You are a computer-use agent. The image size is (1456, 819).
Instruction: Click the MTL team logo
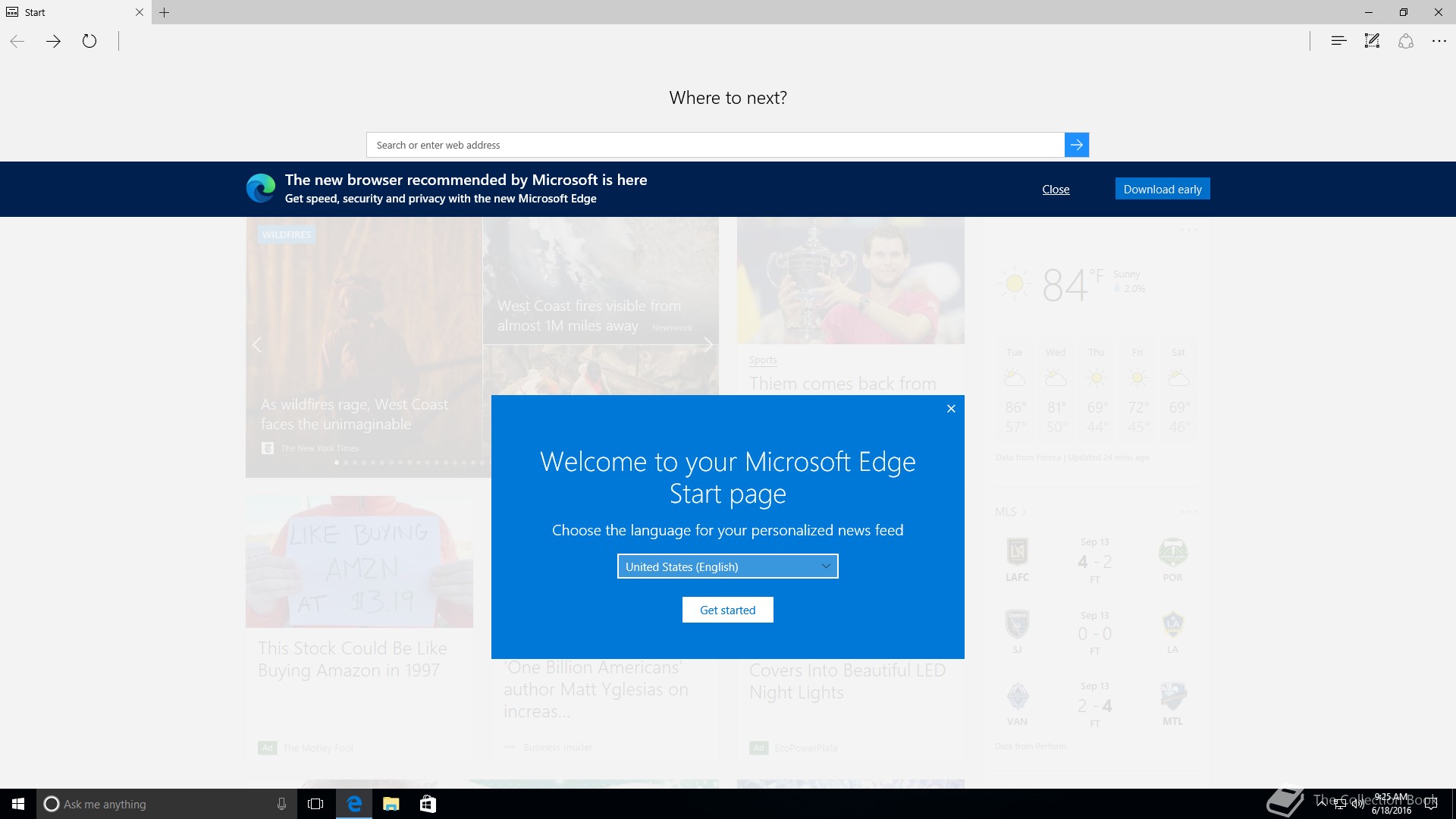(1172, 696)
